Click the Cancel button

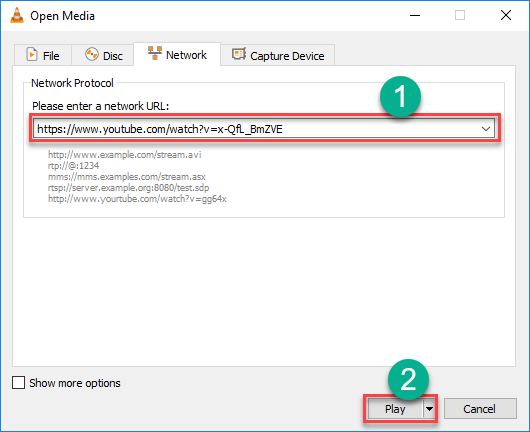(x=480, y=409)
